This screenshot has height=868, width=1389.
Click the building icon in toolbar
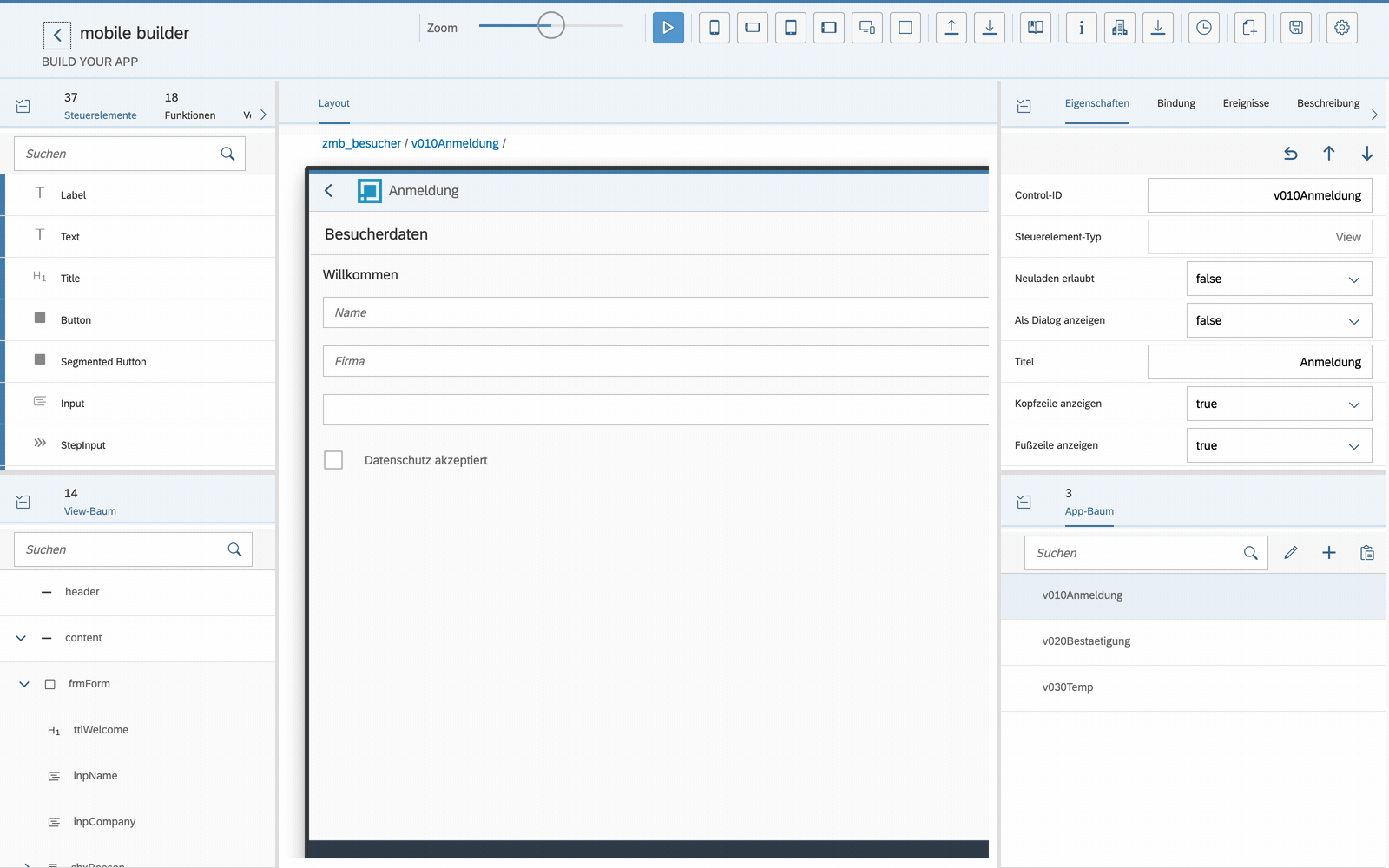(x=1120, y=28)
